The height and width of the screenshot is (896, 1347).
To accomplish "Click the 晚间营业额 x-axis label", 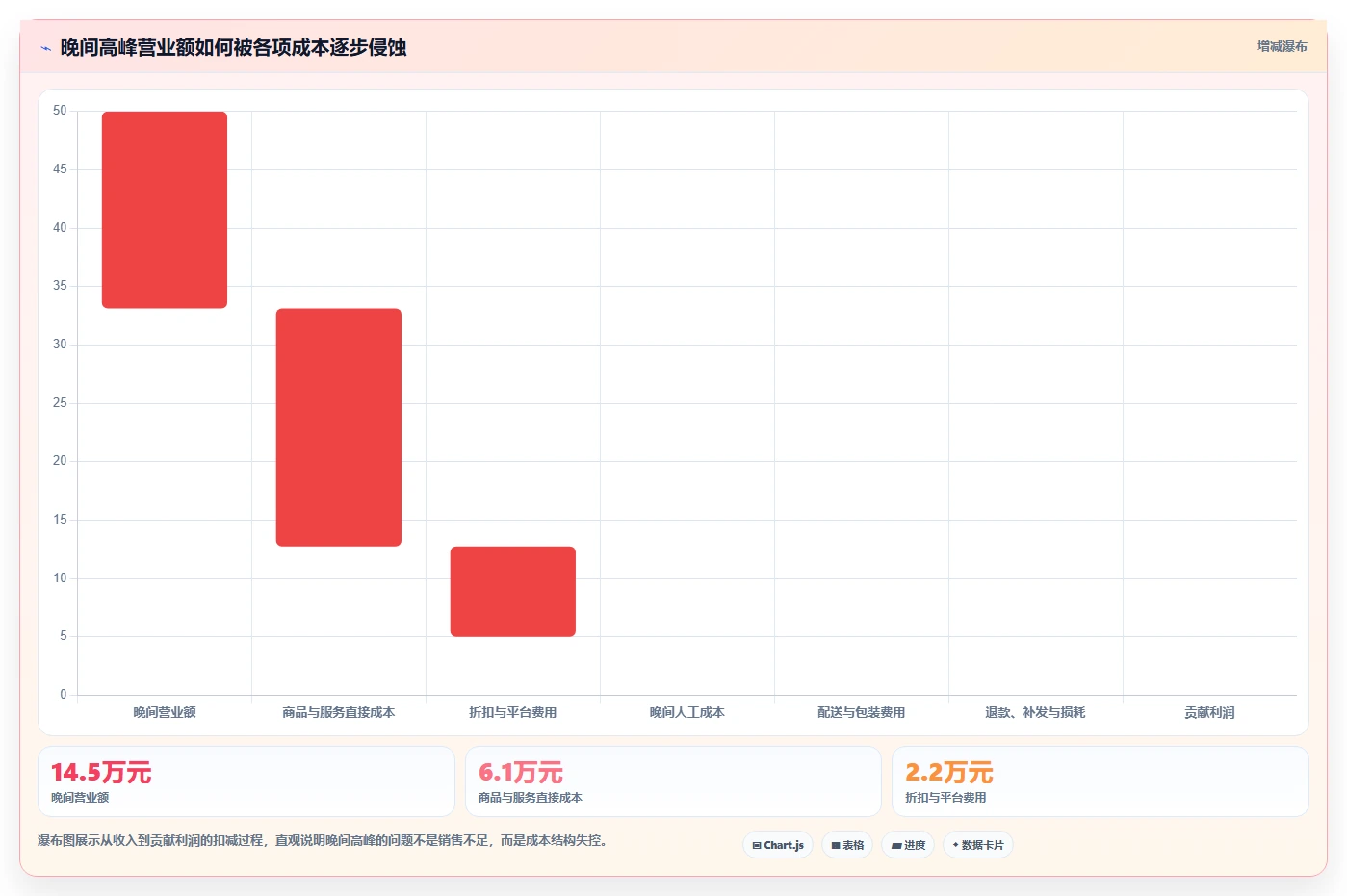I will pyautogui.click(x=165, y=712).
